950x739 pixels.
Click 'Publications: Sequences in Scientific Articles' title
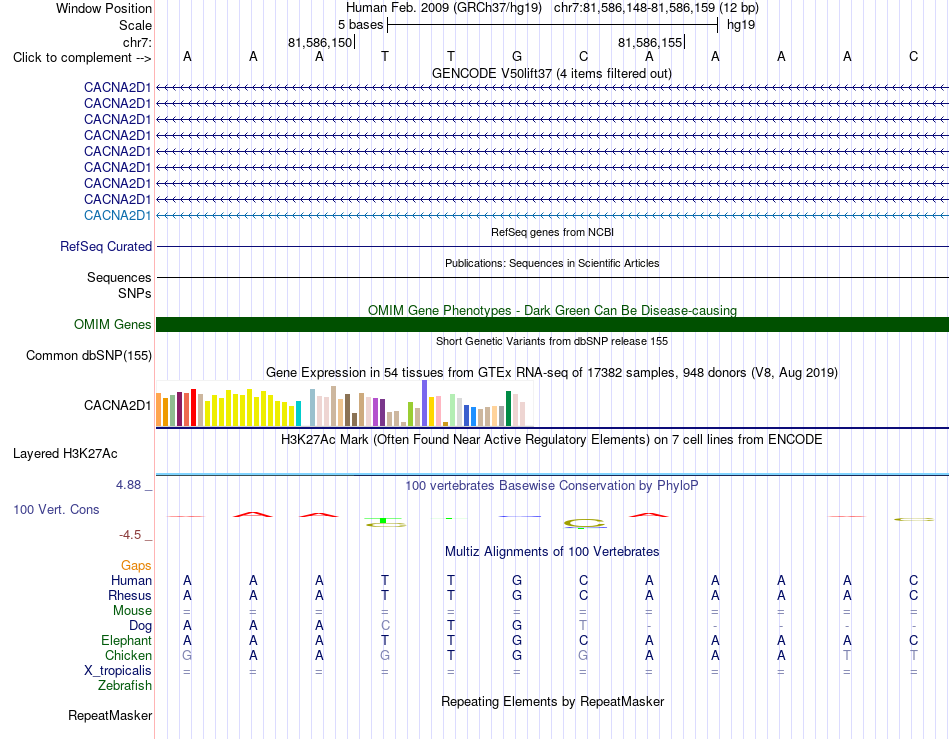click(552, 263)
